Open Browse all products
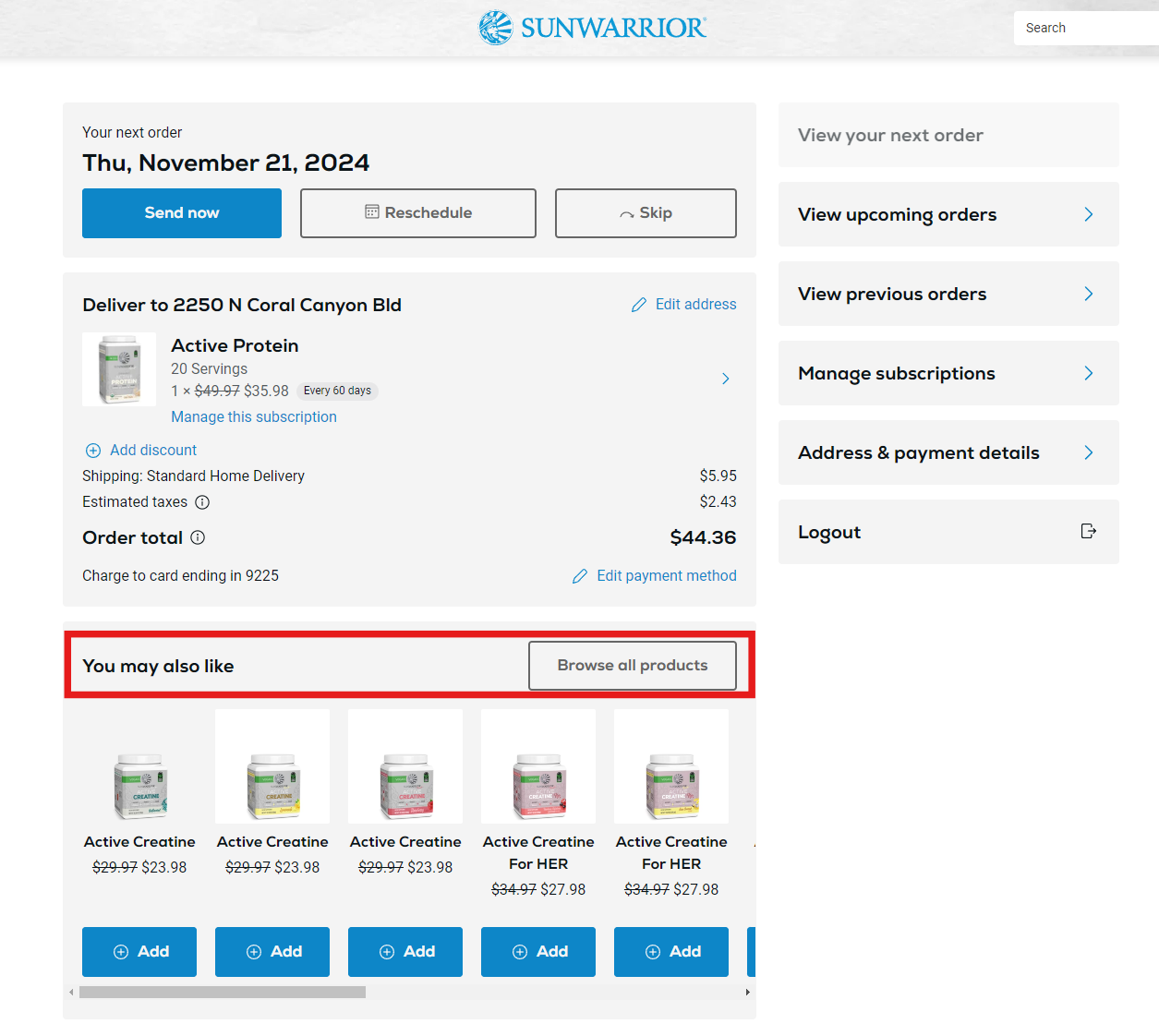The image size is (1159, 1036). coord(633,666)
